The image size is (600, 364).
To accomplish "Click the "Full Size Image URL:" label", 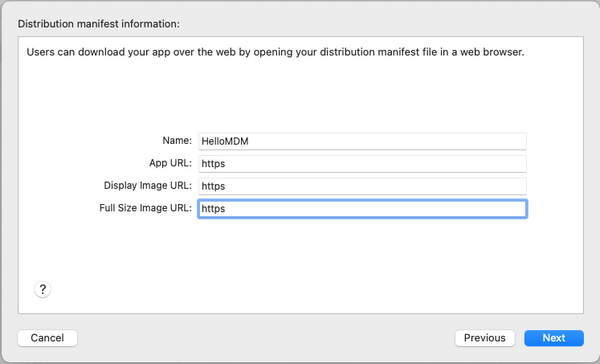I will 145,208.
